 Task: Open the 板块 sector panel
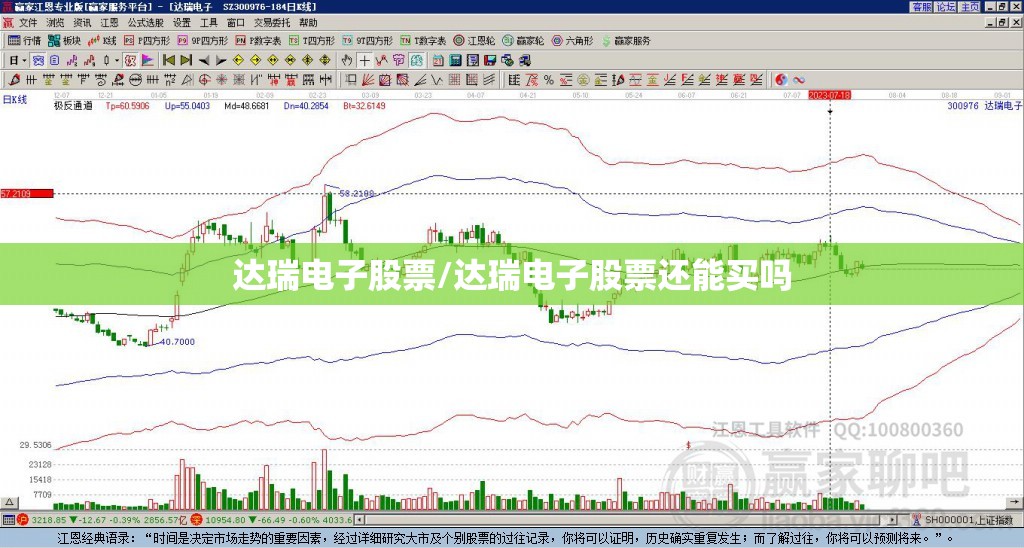coord(64,40)
